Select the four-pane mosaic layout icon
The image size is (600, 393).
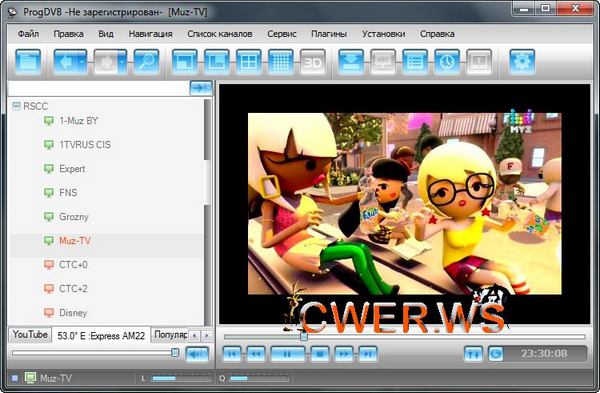point(249,62)
